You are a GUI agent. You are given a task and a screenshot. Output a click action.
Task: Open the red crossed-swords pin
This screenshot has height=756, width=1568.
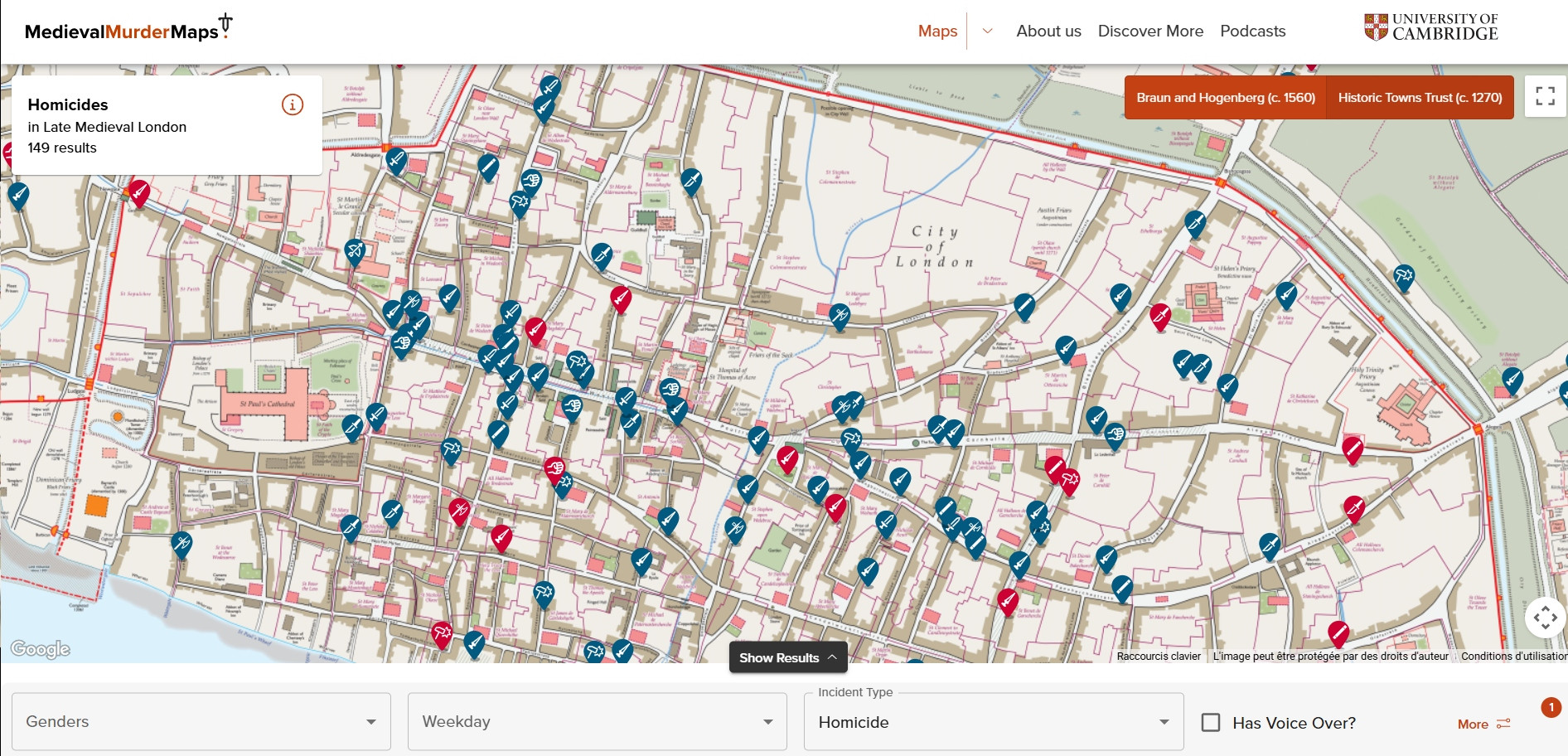pyautogui.click(x=459, y=513)
